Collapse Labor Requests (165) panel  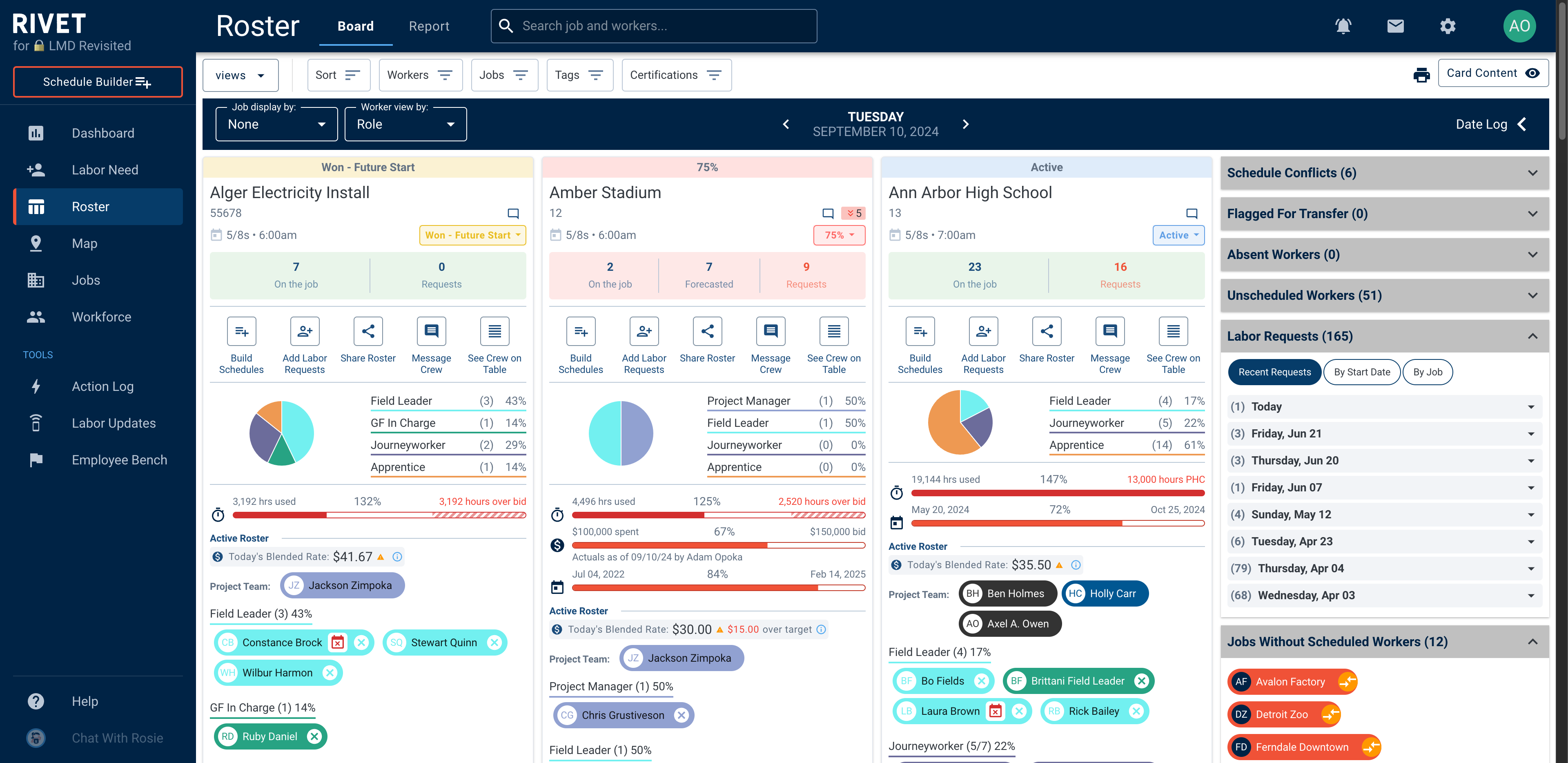tap(1384, 336)
